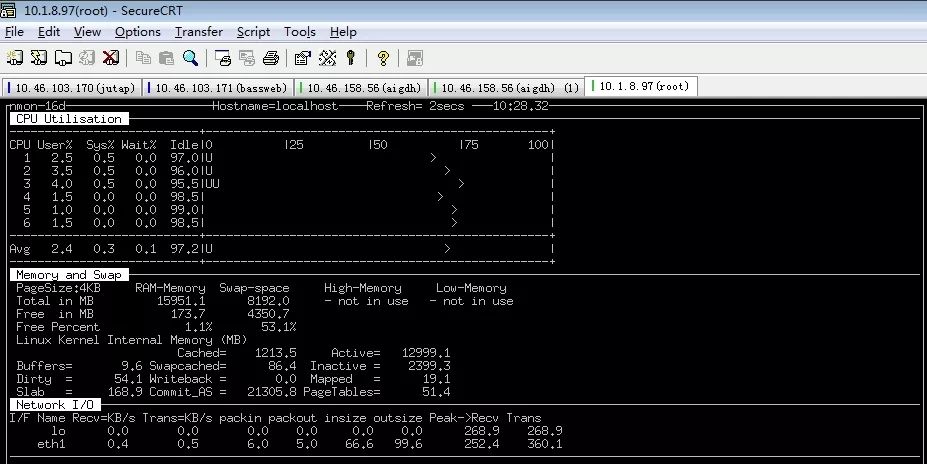Open Keymap Editor tools icon
This screenshot has height=464, width=927.
pos(326,57)
